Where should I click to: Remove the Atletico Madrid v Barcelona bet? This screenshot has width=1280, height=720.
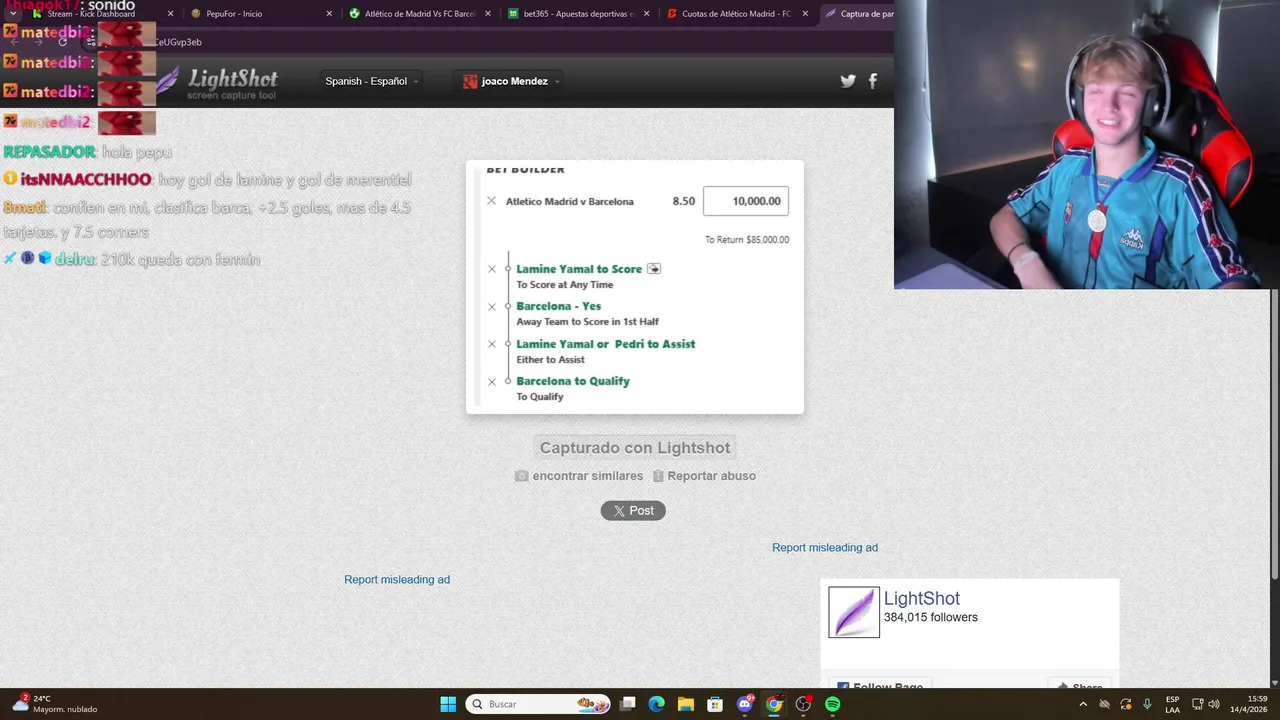click(x=491, y=201)
